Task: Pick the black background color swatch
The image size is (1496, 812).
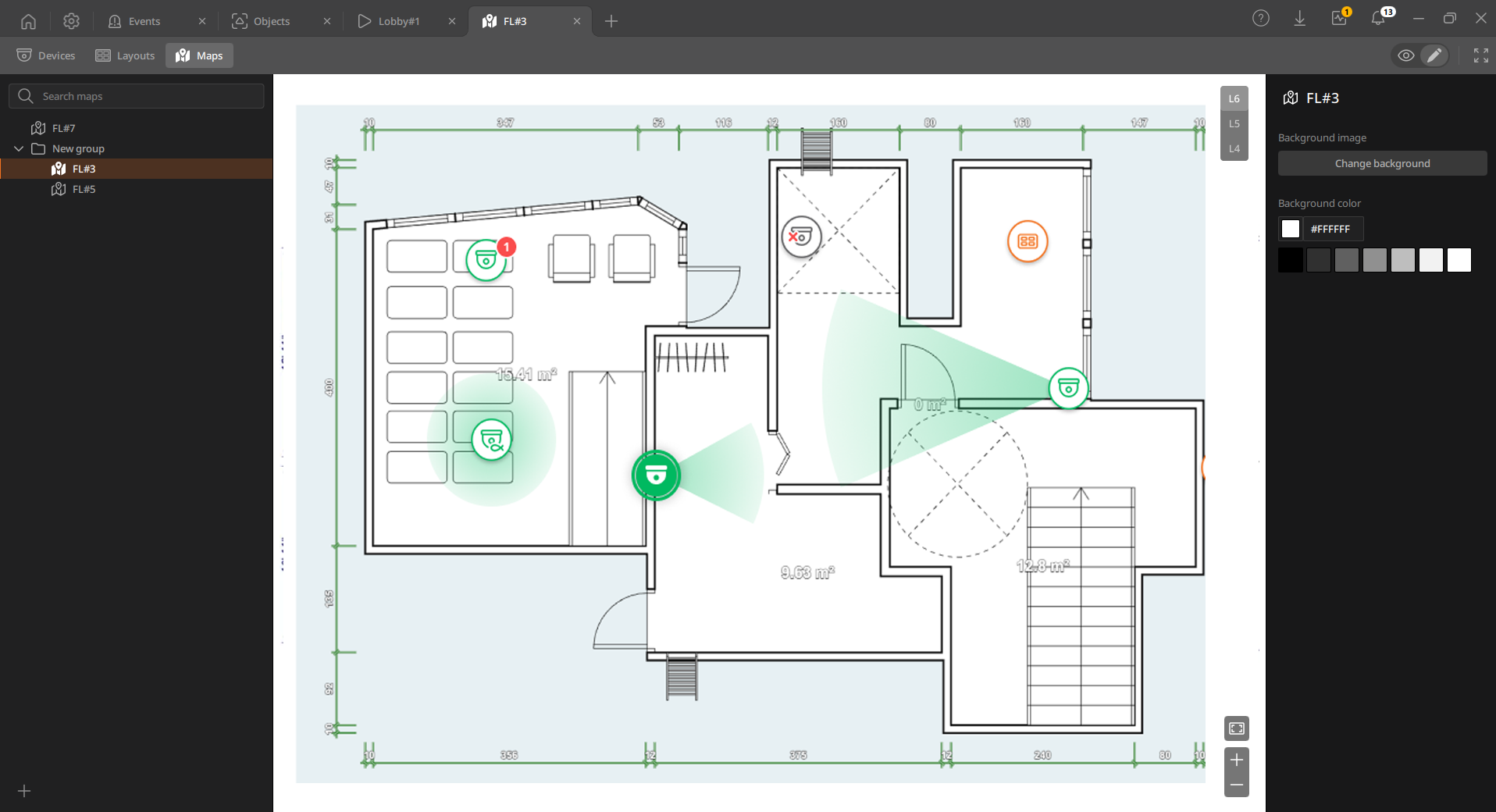Action: point(1291,260)
